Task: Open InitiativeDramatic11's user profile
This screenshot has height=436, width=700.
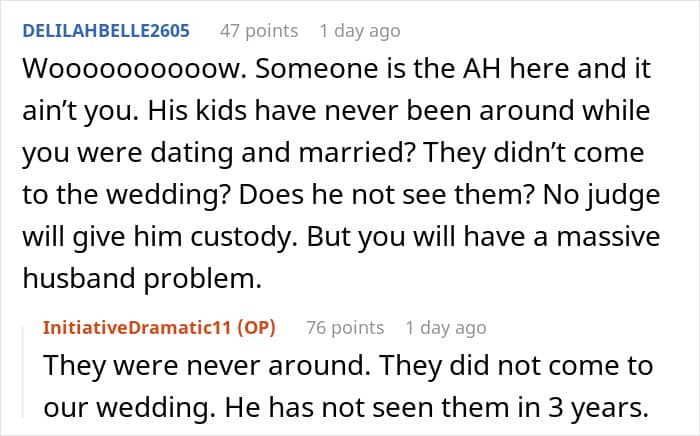Action: [x=143, y=327]
